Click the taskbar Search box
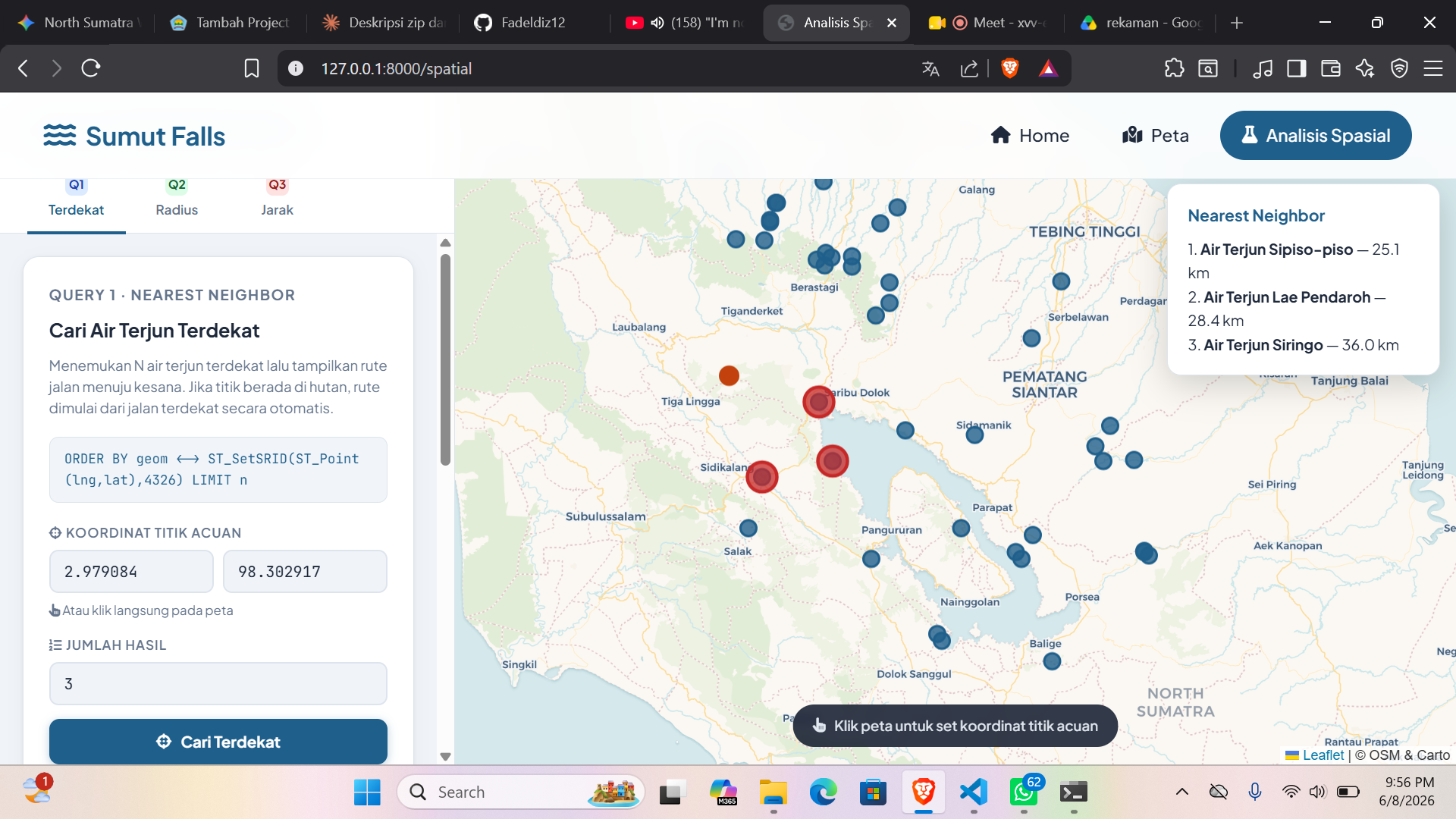1456x819 pixels. click(x=521, y=792)
